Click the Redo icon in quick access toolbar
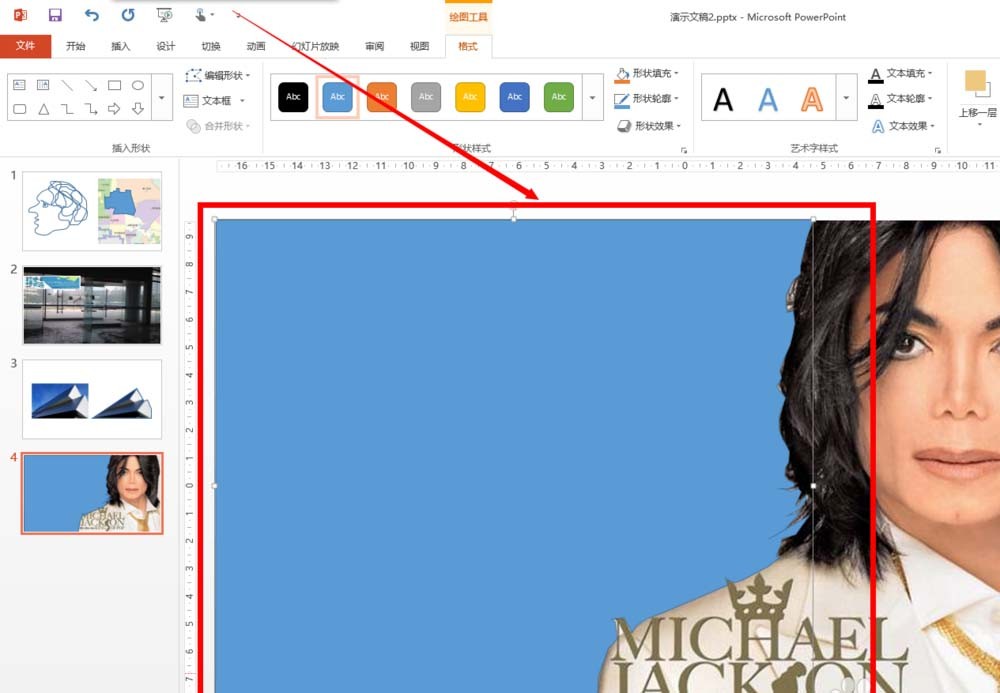The width and height of the screenshot is (1000, 693). point(128,15)
